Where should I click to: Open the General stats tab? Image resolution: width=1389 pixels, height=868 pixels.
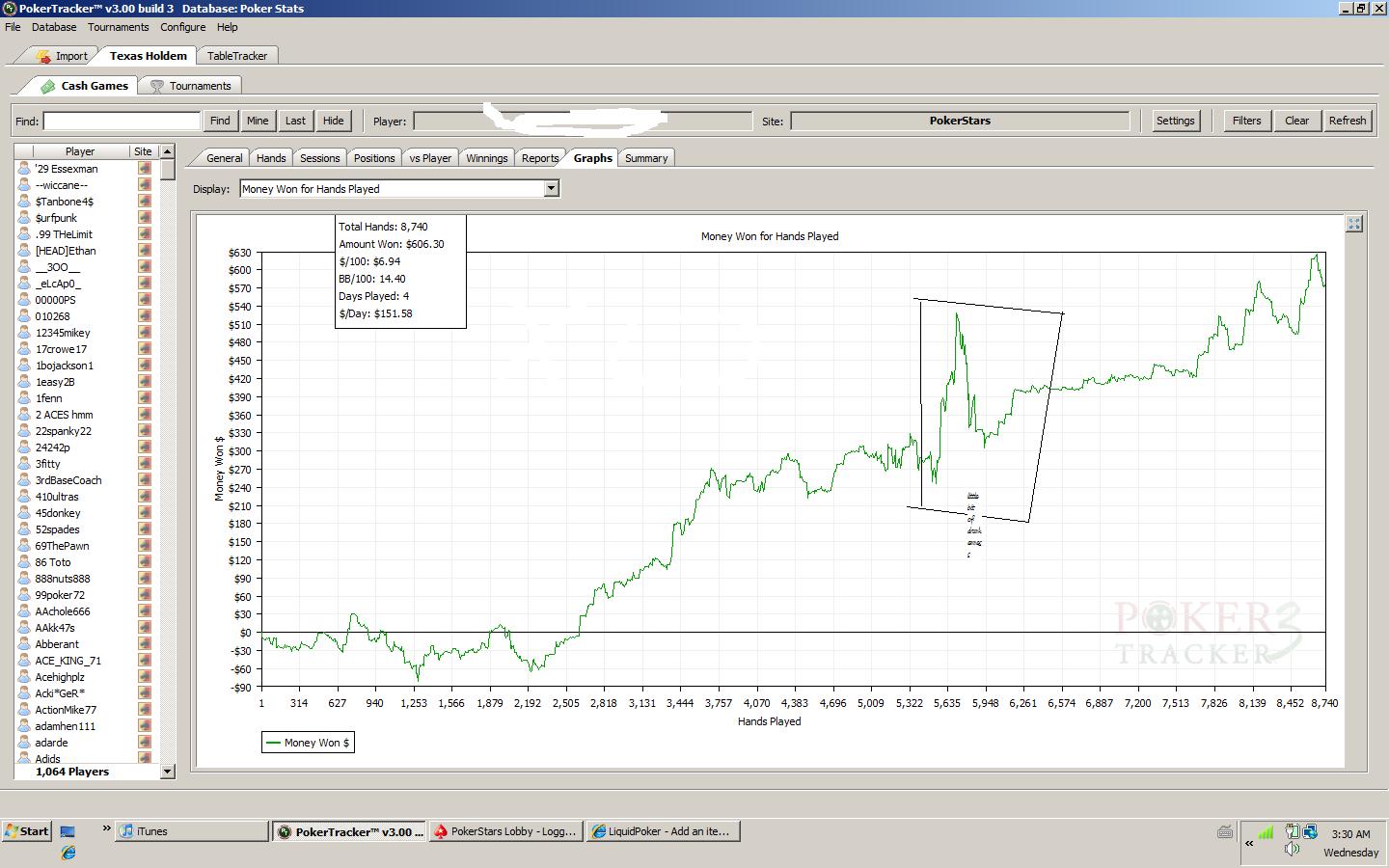(x=224, y=158)
